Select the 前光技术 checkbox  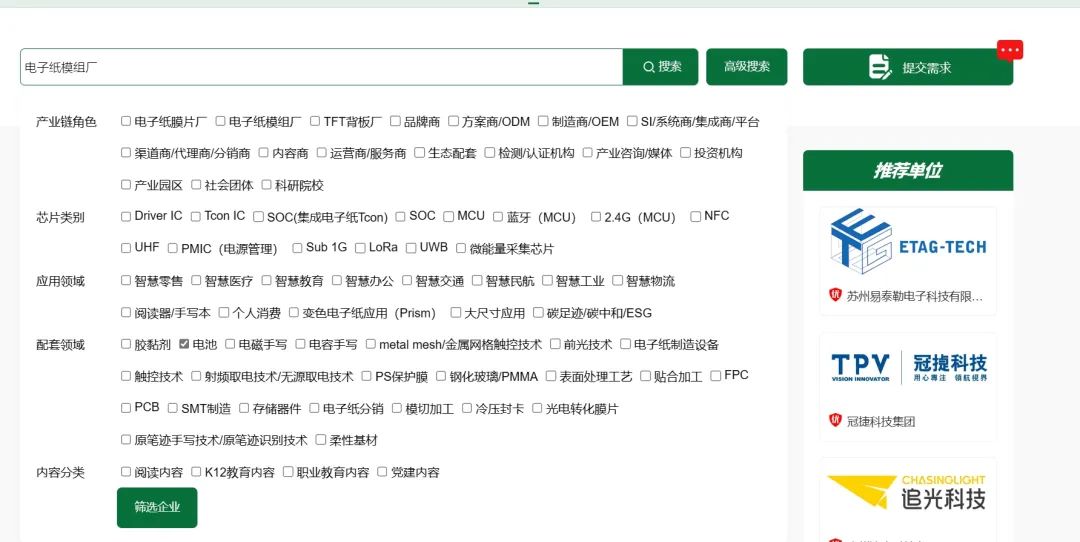555,344
